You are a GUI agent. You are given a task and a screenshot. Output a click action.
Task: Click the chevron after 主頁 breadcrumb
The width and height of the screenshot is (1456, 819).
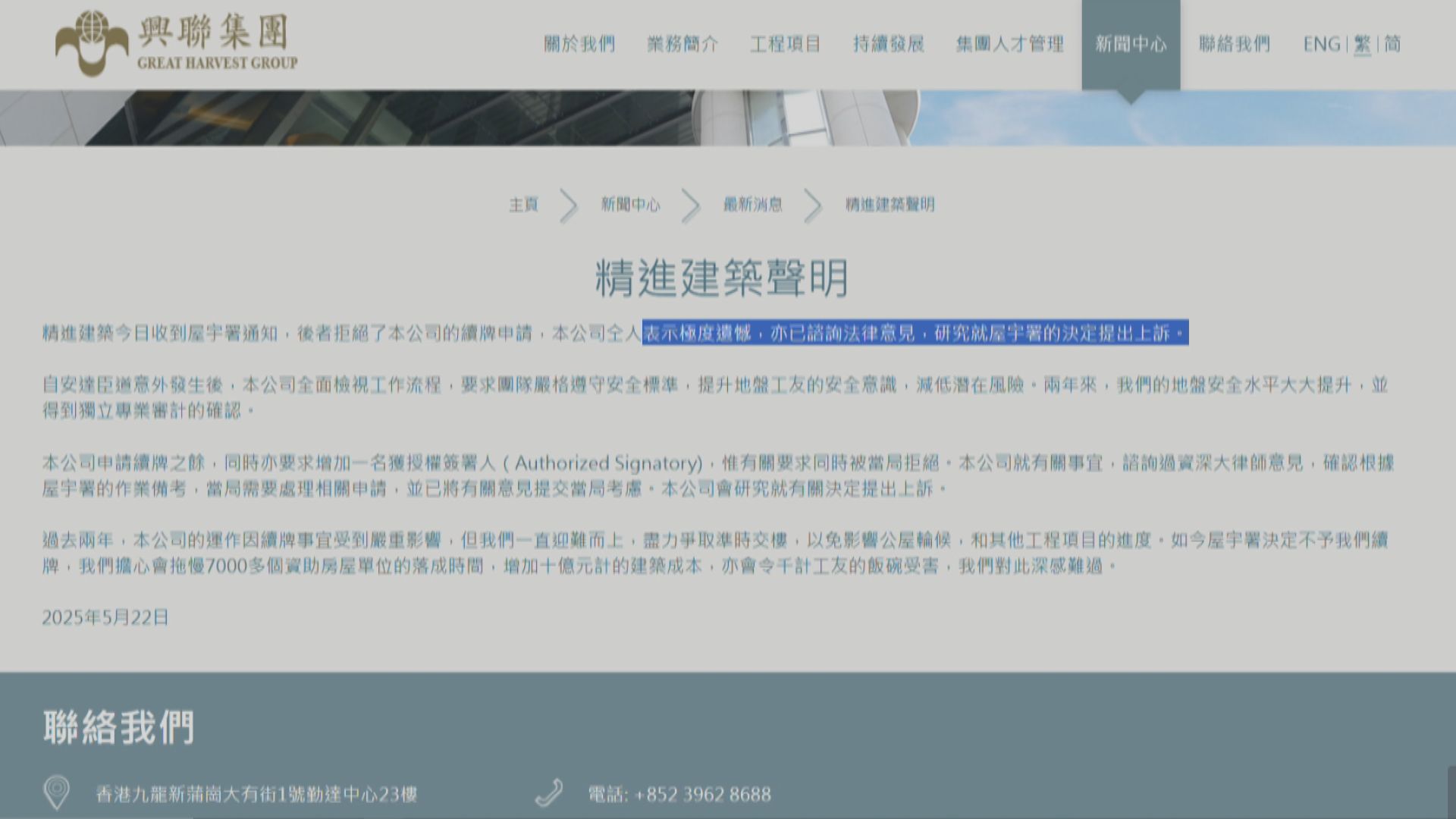tap(569, 206)
